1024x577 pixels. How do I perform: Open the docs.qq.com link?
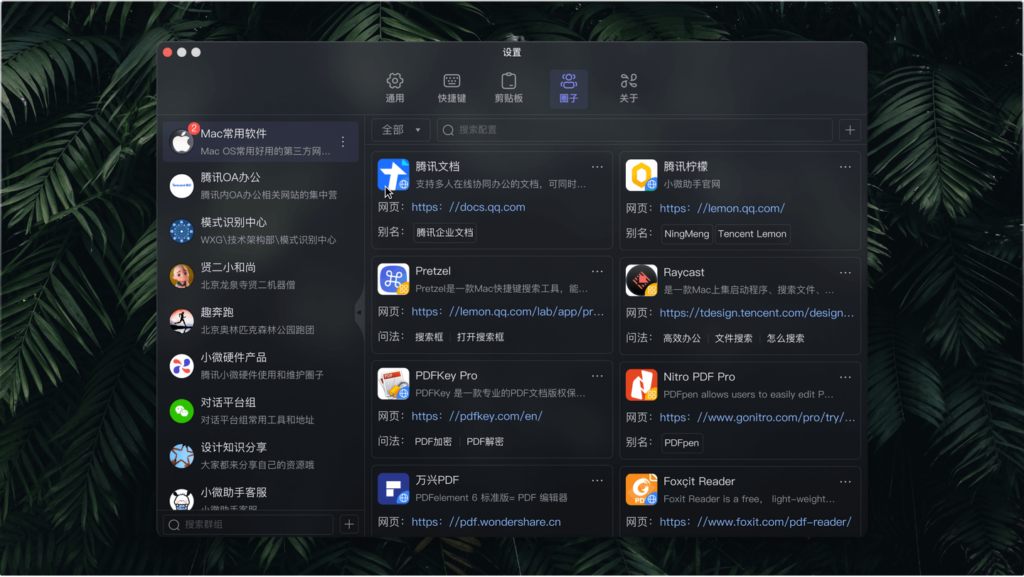468,207
